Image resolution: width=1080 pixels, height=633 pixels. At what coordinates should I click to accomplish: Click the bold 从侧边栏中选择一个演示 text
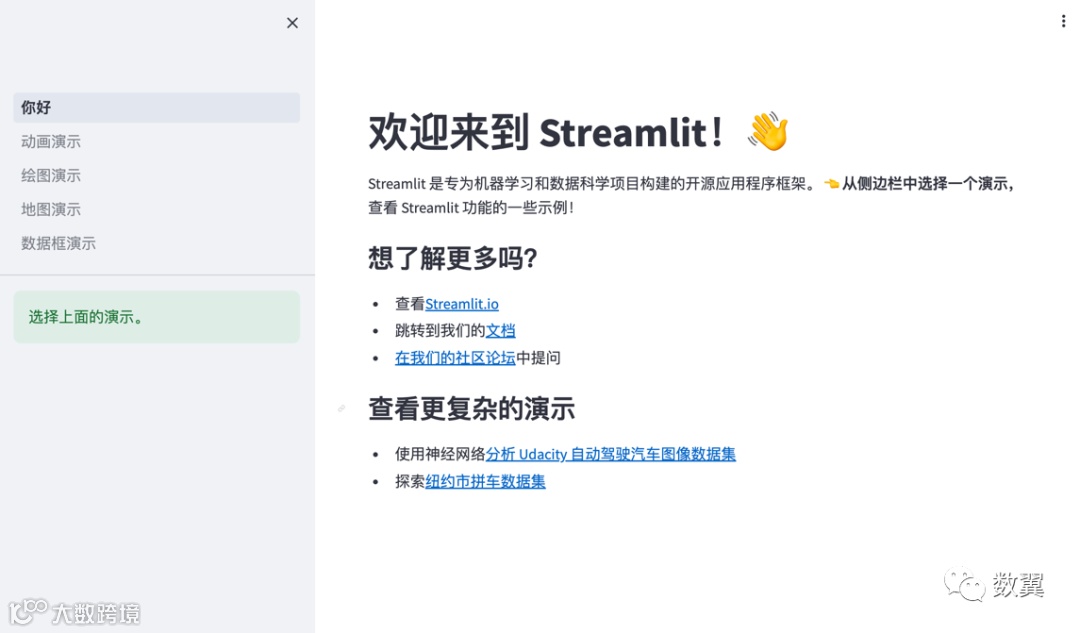tap(927, 184)
